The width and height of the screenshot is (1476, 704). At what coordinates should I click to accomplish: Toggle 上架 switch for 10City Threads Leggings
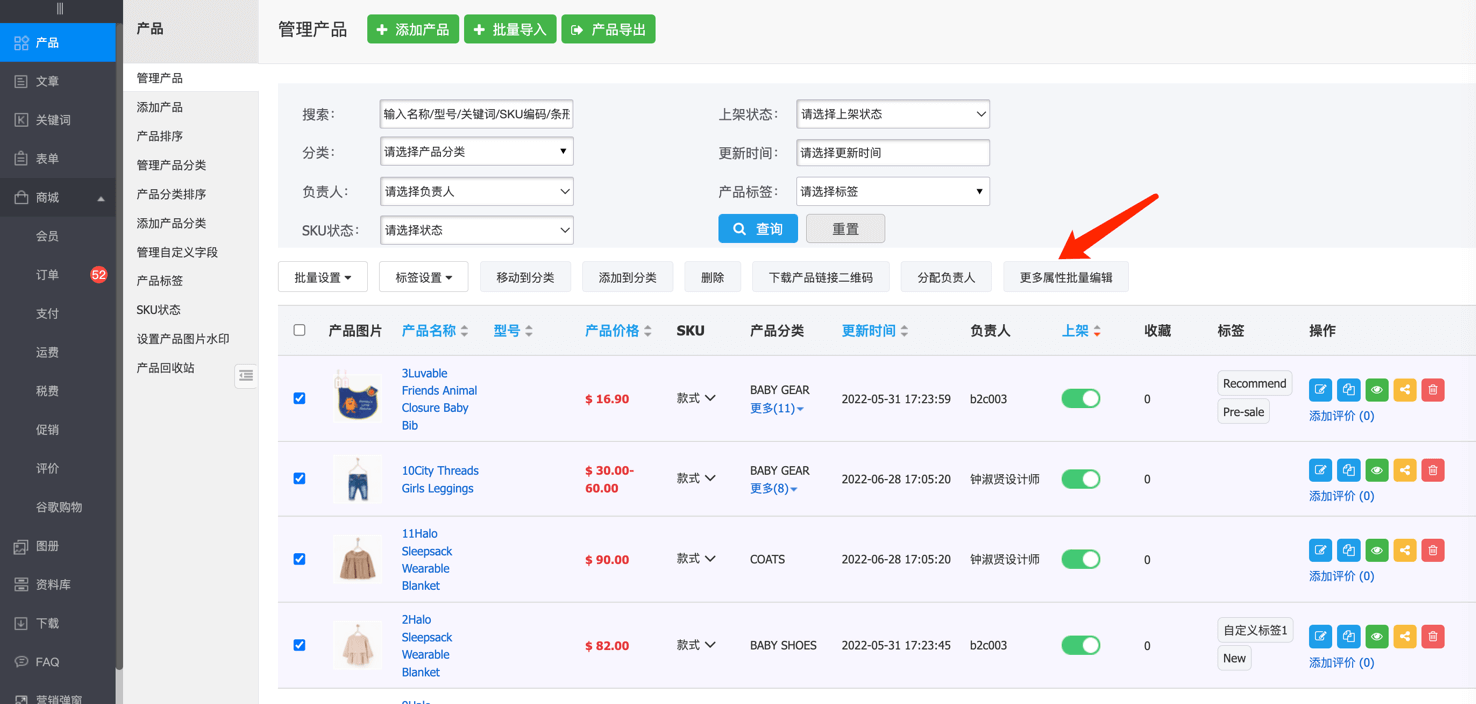1080,479
